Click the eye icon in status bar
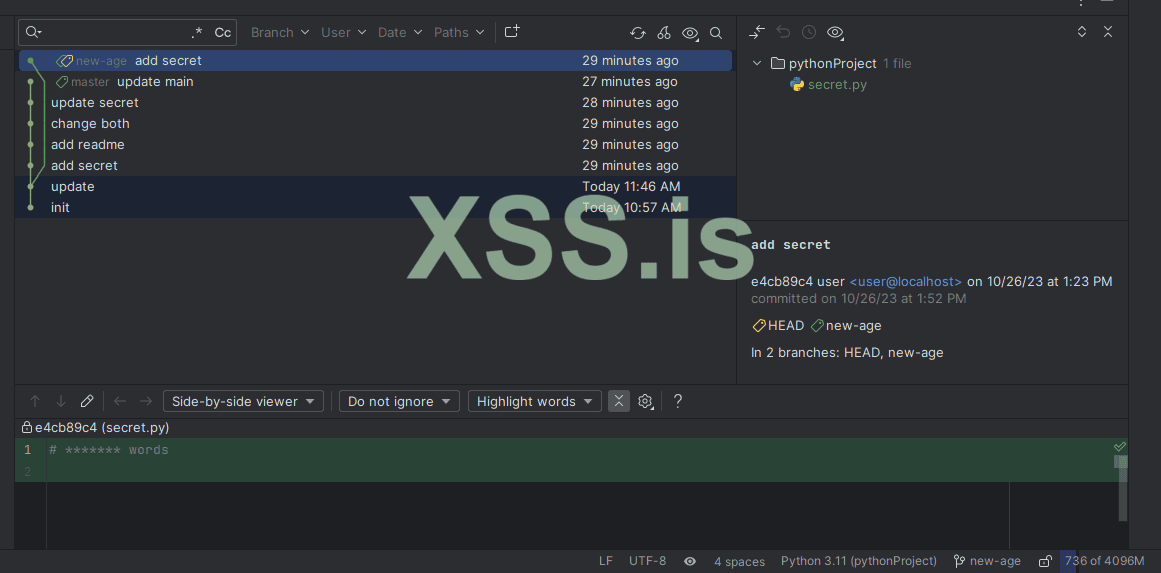The image size is (1161, 573). pyautogui.click(x=690, y=561)
